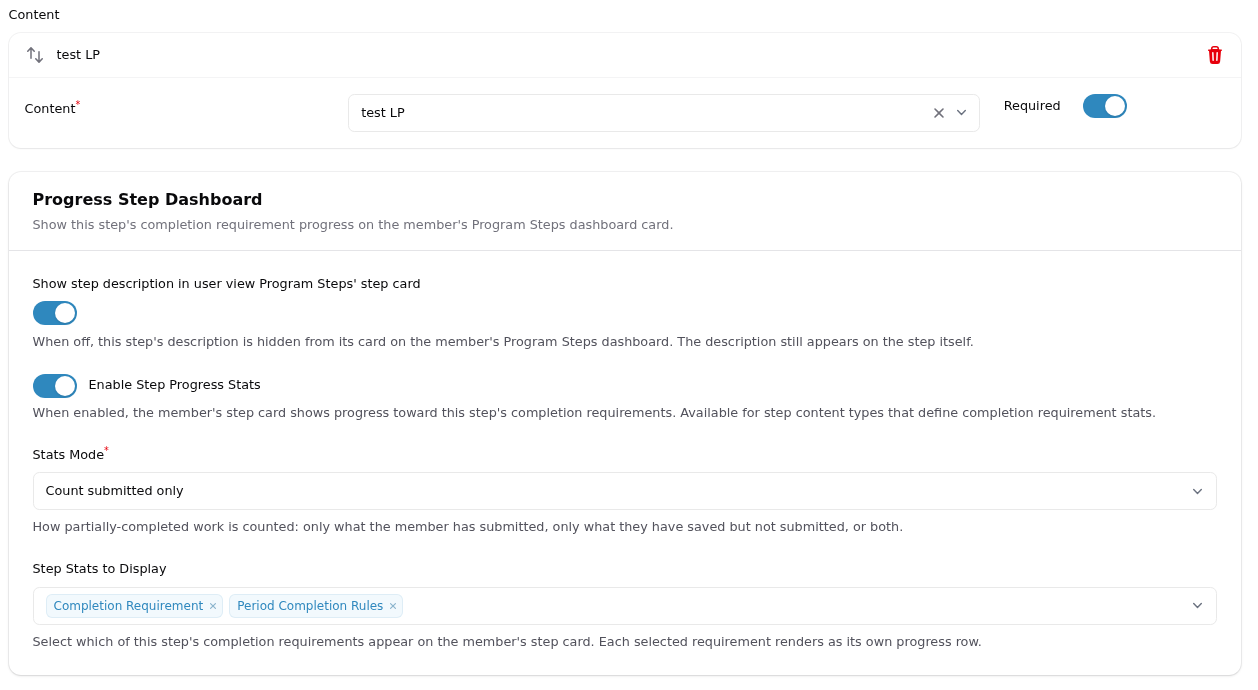This screenshot has width=1258, height=690.
Task: Click the test LP content input field
Action: coord(640,113)
